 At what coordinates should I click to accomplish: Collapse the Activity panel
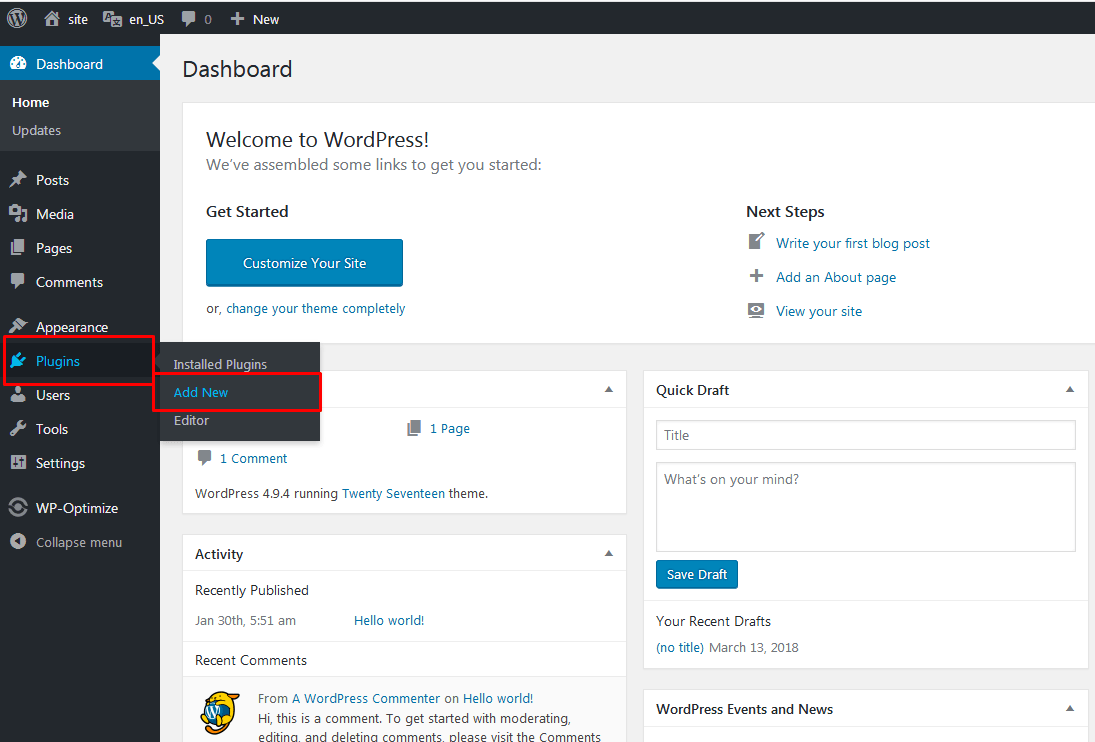coord(609,554)
